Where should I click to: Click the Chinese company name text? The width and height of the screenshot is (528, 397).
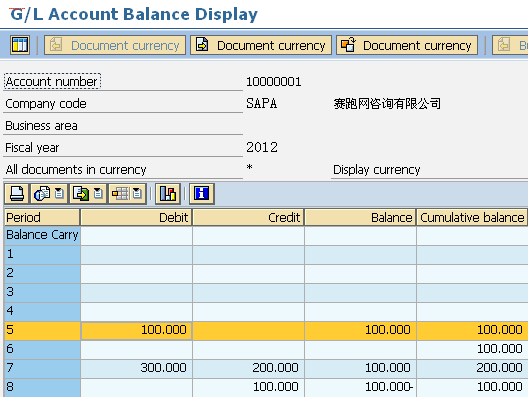[387, 103]
